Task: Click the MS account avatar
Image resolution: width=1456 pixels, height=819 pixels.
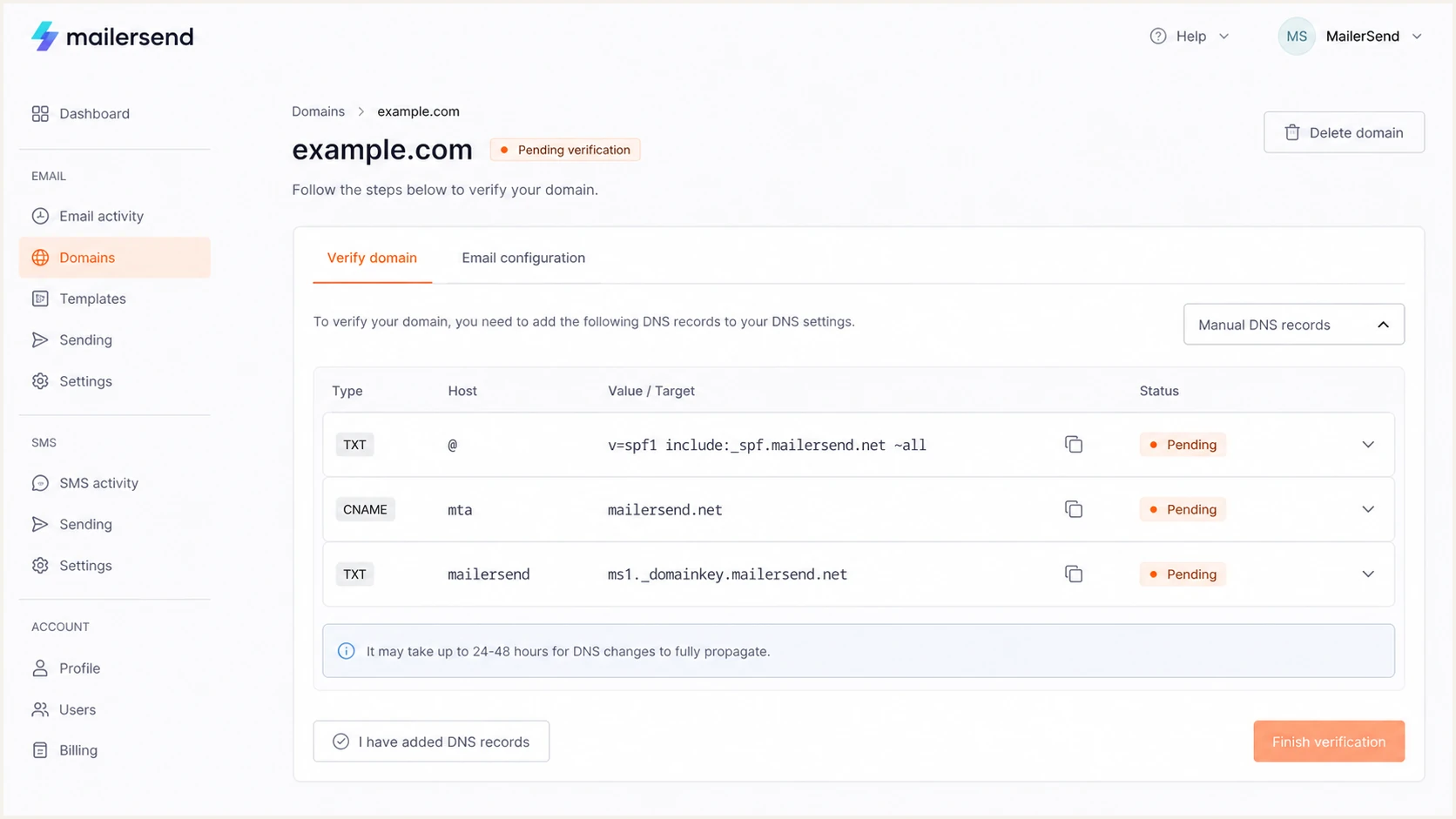Action: pyautogui.click(x=1296, y=37)
